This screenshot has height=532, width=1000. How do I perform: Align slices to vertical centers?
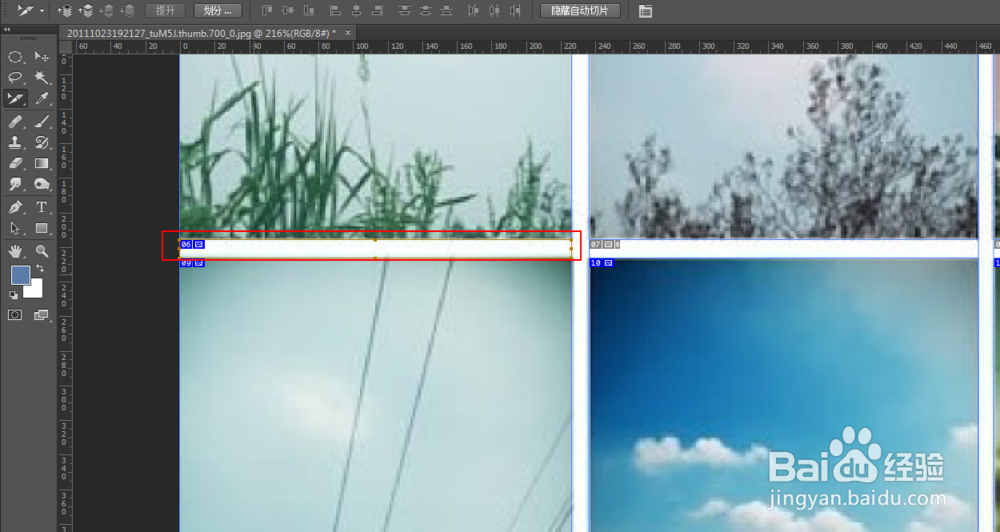coord(288,10)
